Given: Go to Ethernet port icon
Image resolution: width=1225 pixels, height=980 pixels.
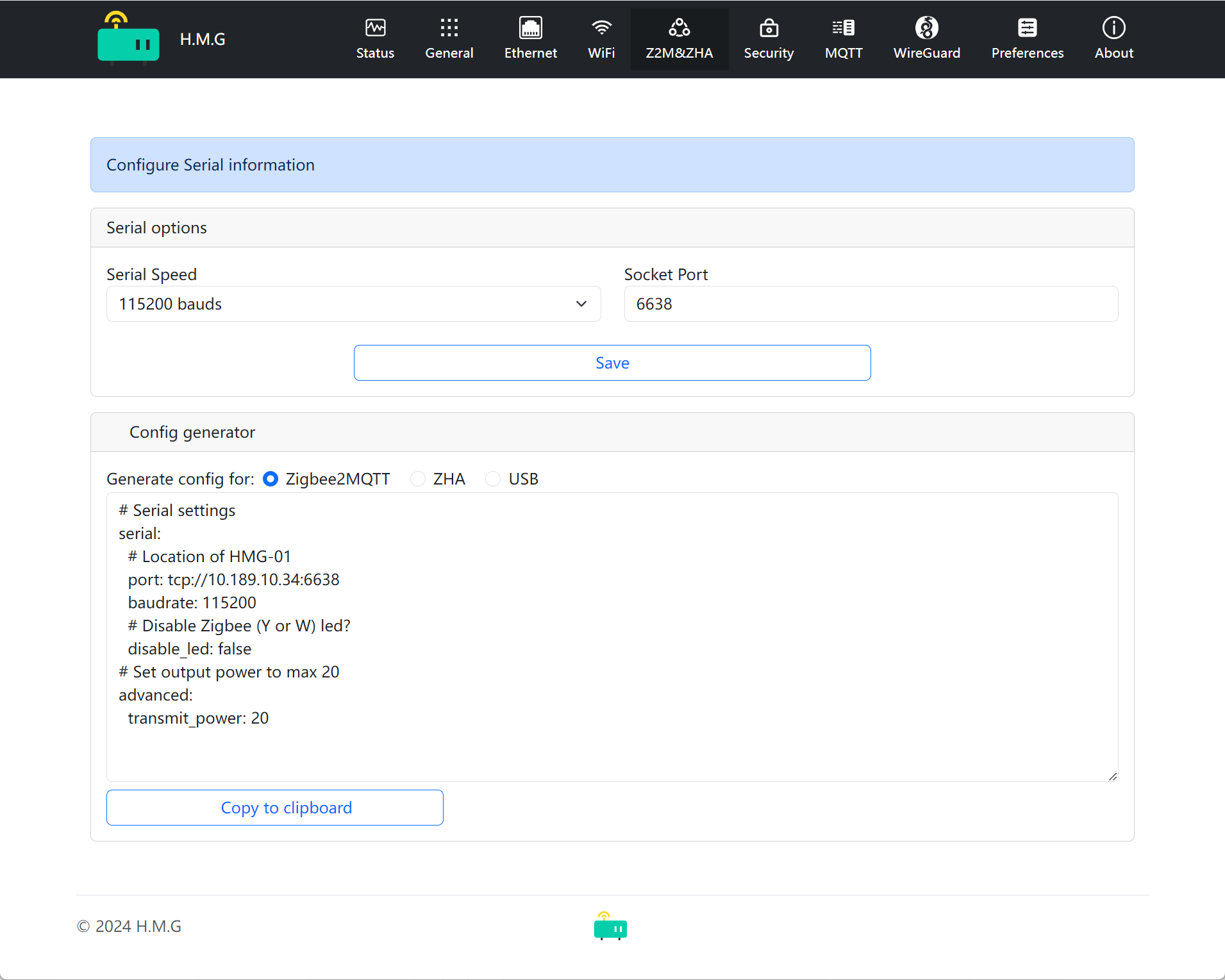Looking at the screenshot, I should (530, 28).
